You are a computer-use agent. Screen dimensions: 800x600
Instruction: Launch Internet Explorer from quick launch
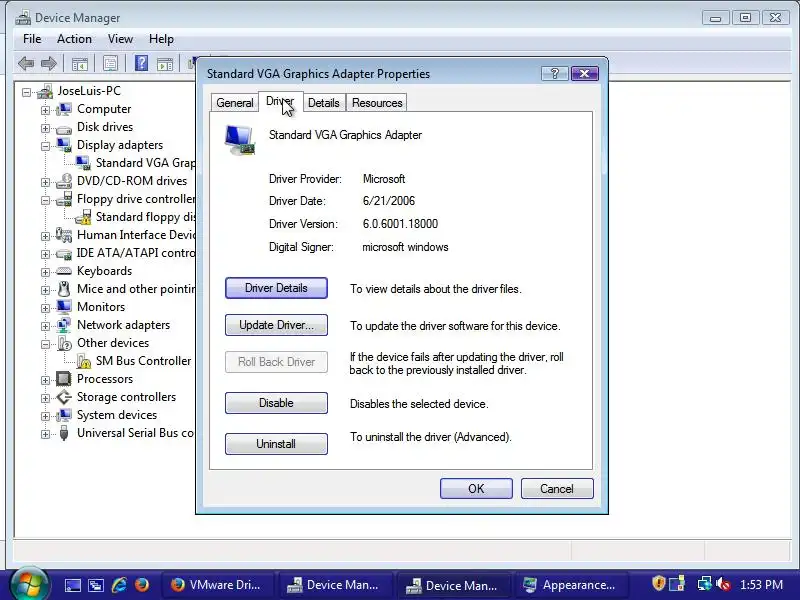[x=119, y=585]
